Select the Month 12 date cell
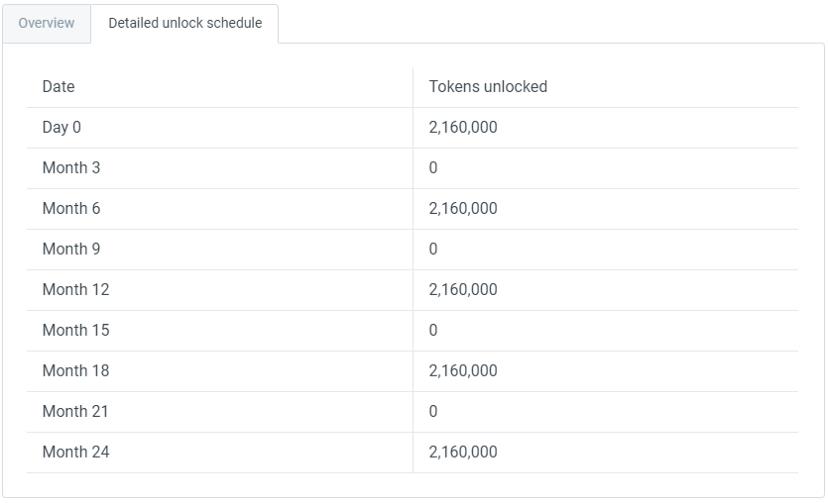828x503 pixels. [x=76, y=290]
